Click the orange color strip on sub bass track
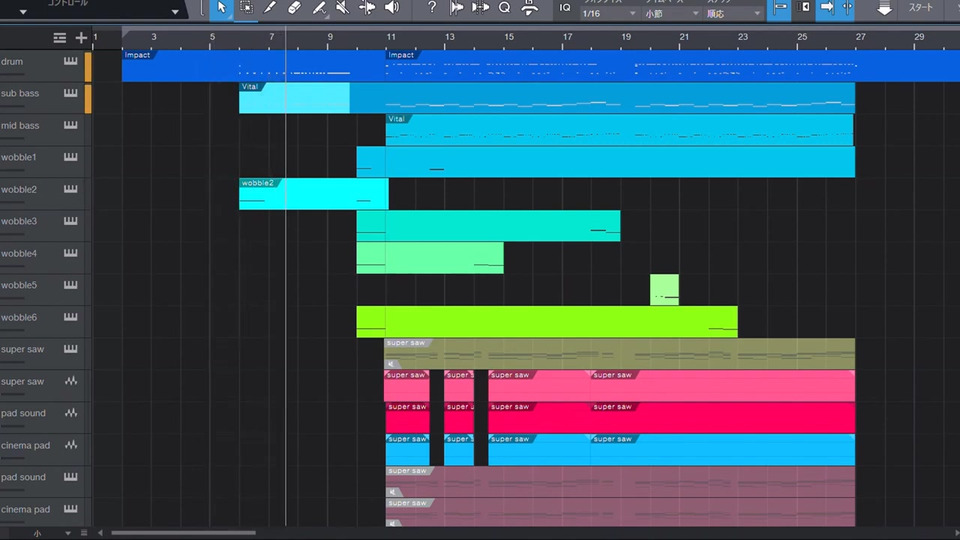Screen dimensions: 960x540 [88, 99]
